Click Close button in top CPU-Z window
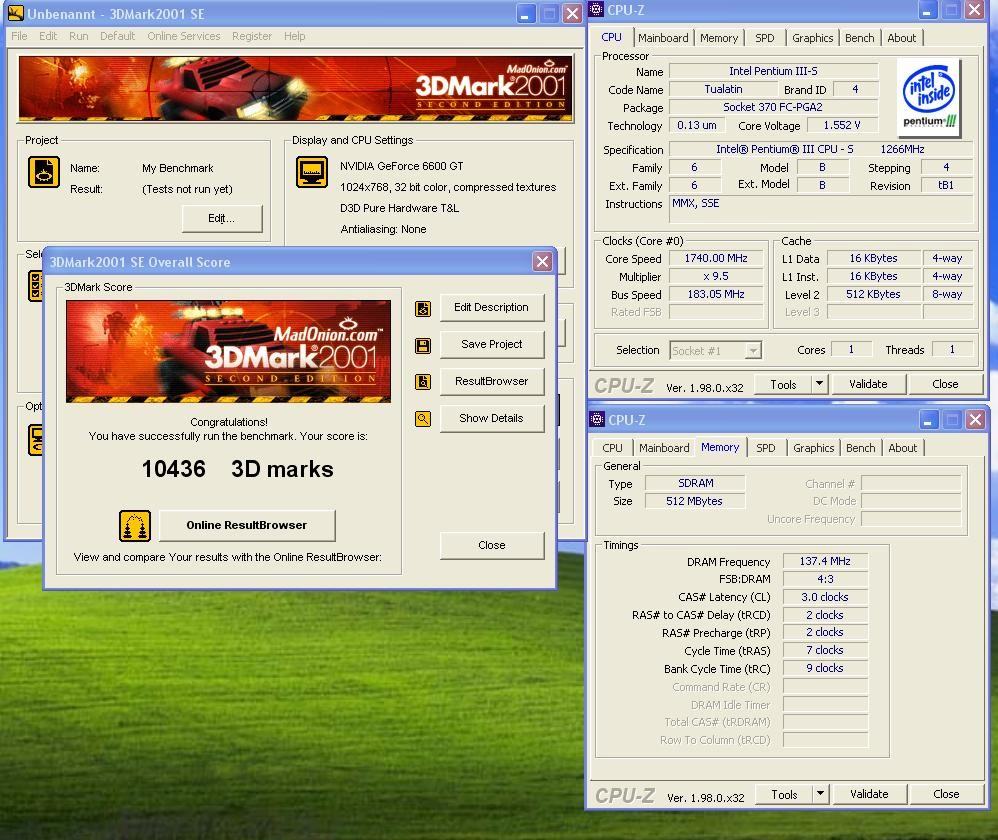The height and width of the screenshot is (840, 998). tap(945, 384)
